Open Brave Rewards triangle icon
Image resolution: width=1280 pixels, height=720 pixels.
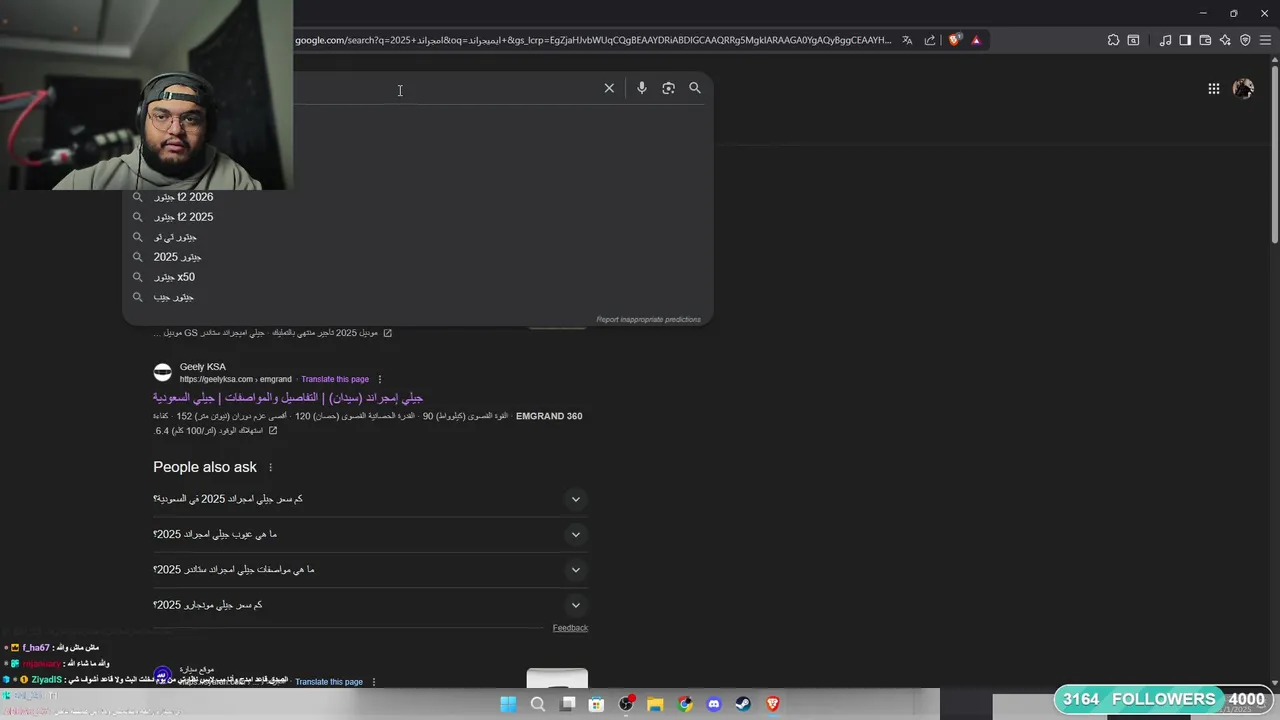(976, 40)
